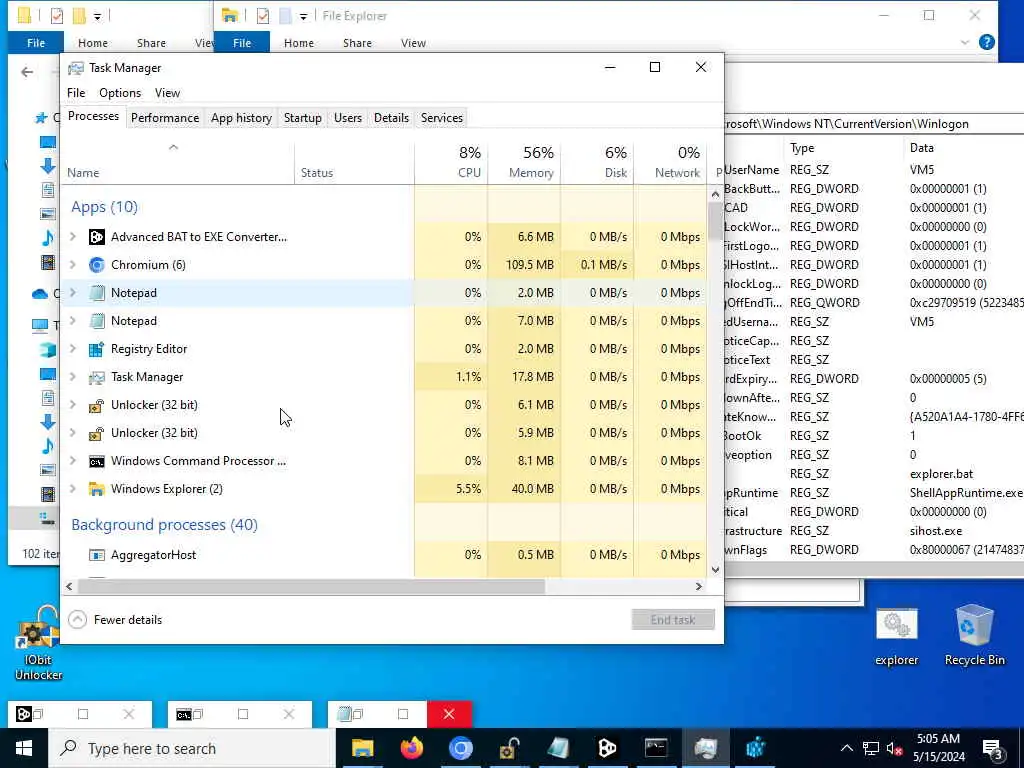The width and height of the screenshot is (1024, 768).
Task: Sort processes by CPU column
Action: (x=451, y=162)
